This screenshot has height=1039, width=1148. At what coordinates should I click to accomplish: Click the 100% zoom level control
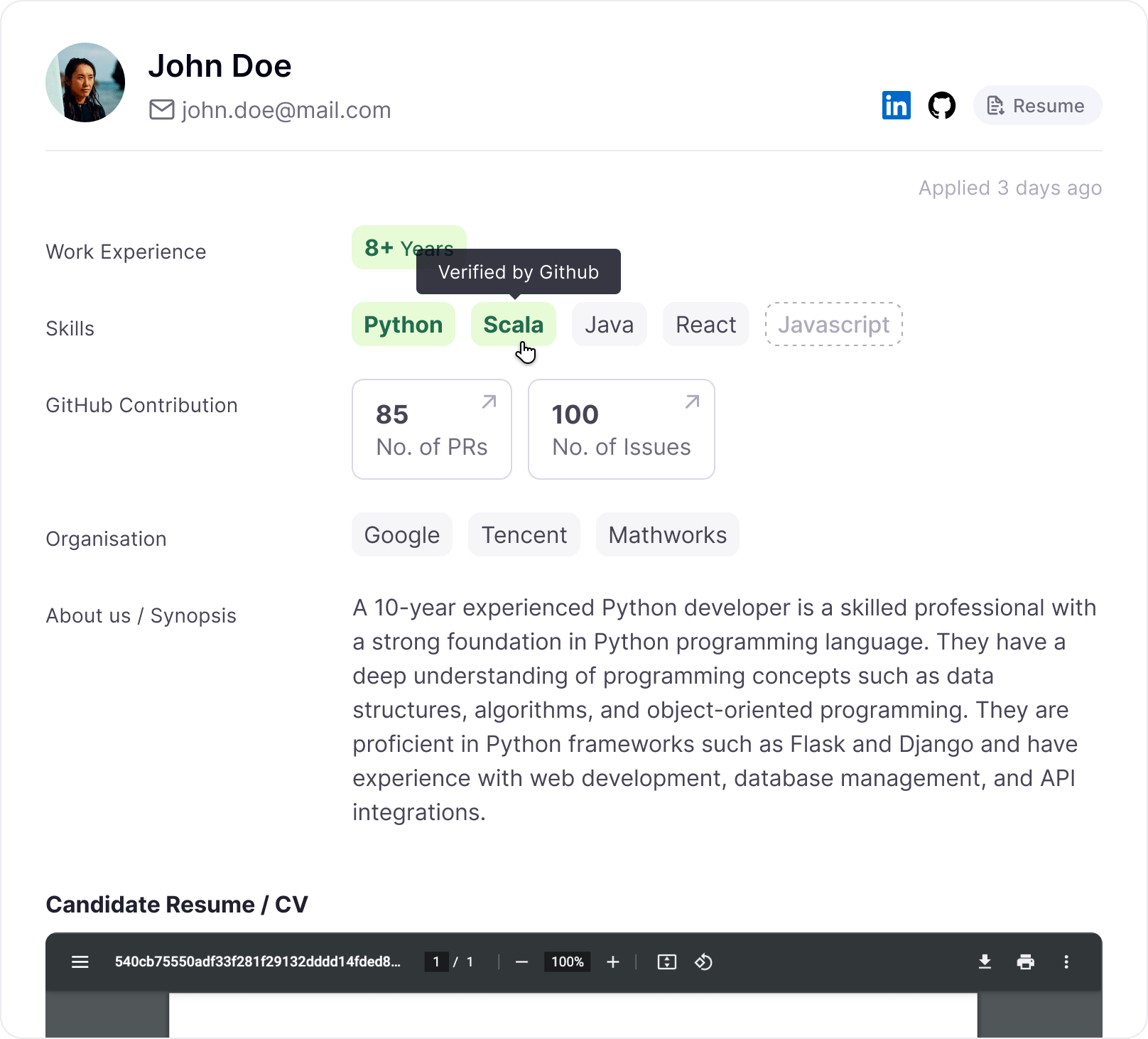(566, 962)
